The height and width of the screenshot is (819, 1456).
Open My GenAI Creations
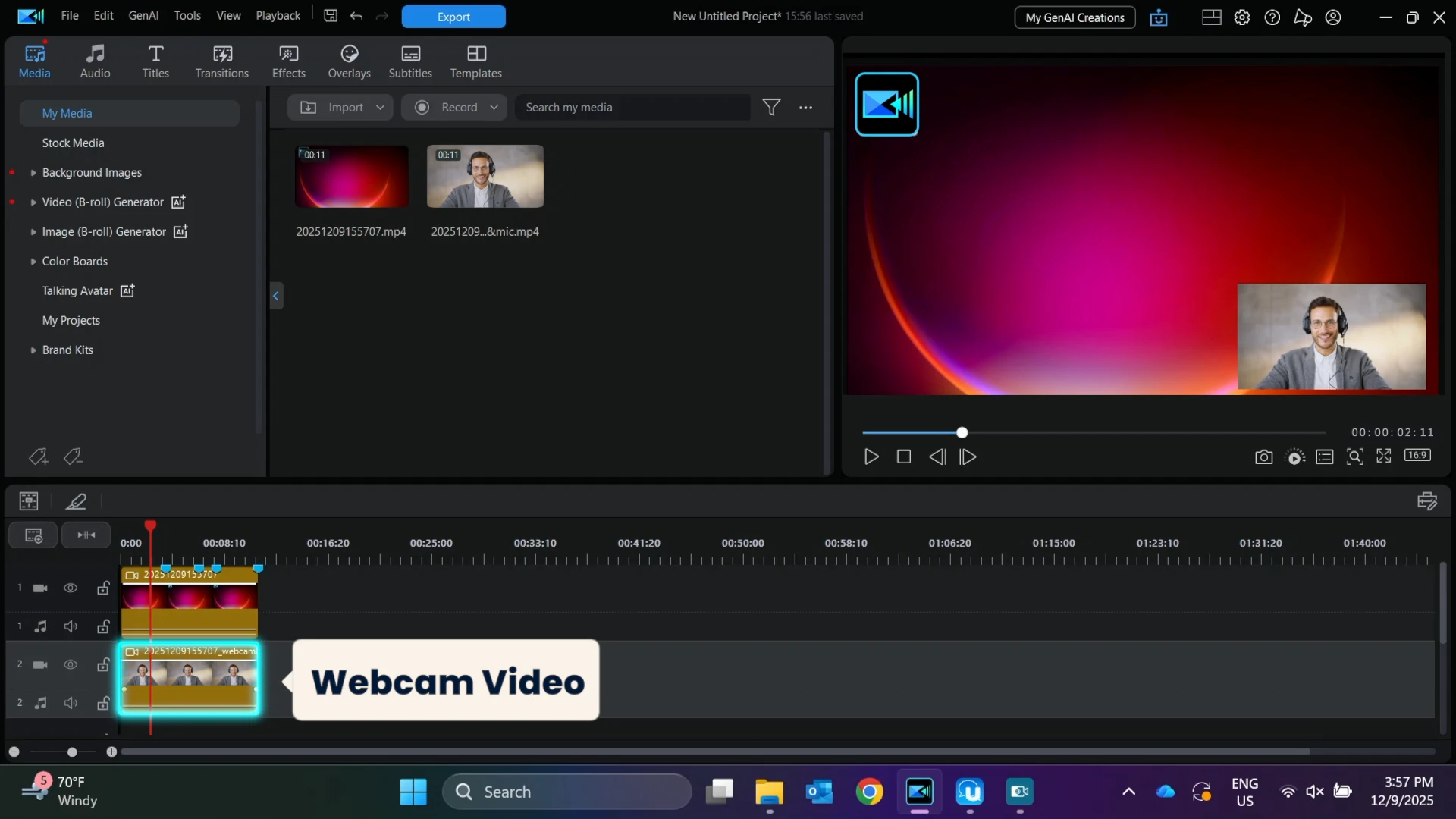tap(1075, 17)
